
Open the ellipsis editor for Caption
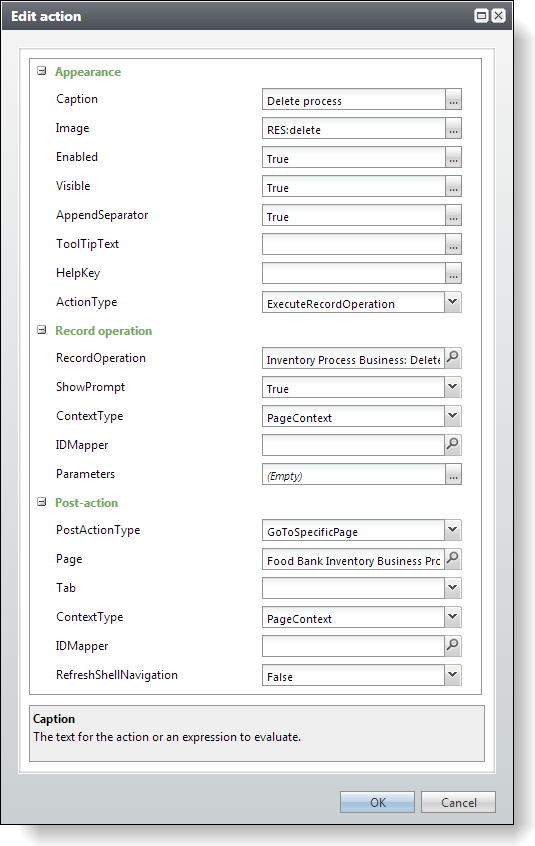(453, 100)
